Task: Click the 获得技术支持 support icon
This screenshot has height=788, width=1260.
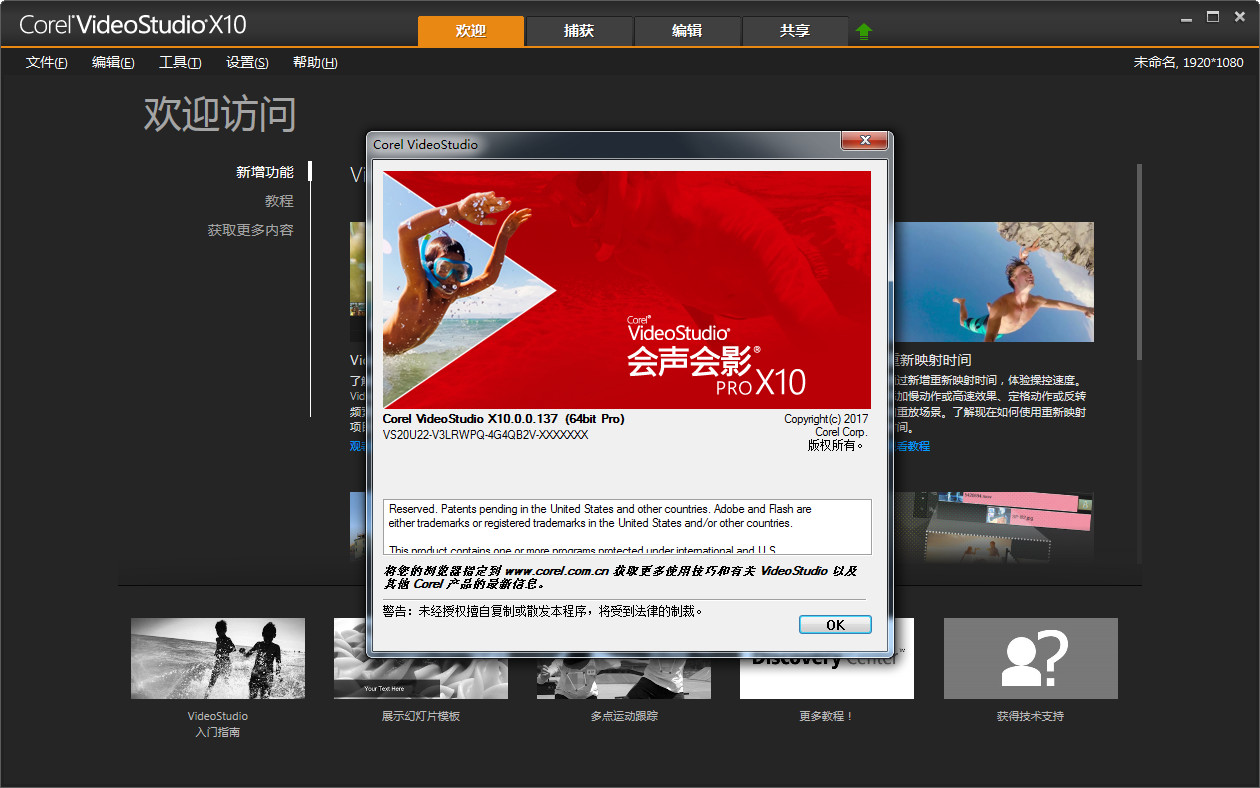Action: (x=1031, y=658)
